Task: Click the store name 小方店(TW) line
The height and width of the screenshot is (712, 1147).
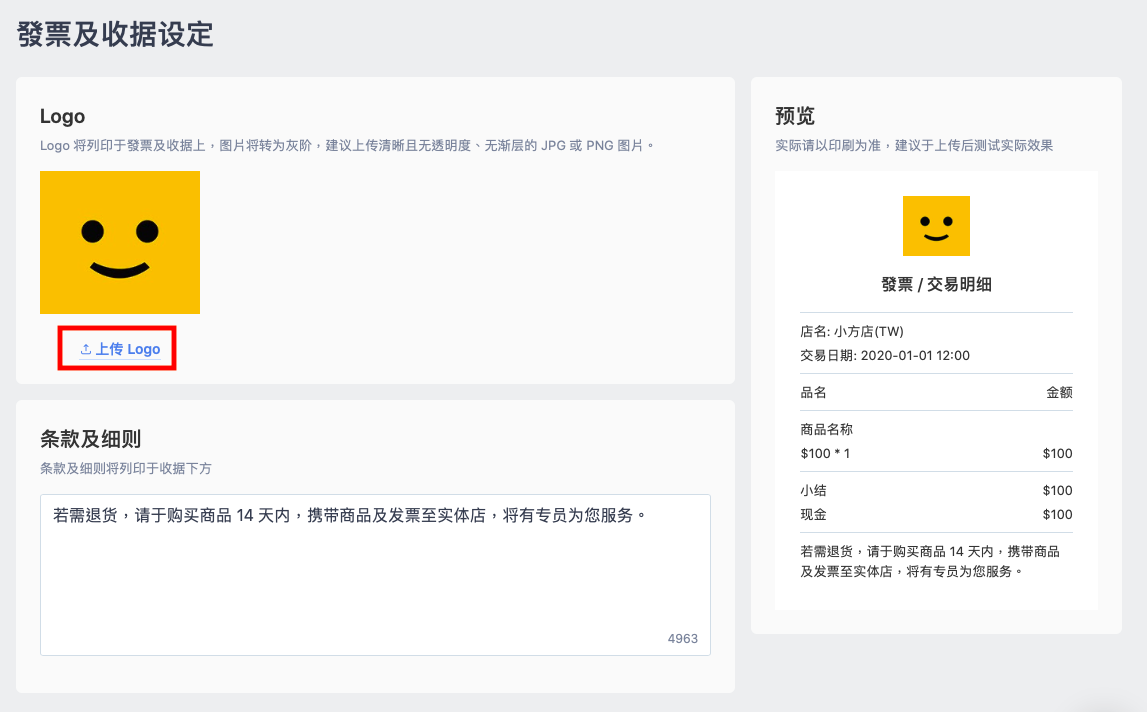Action: [x=852, y=331]
